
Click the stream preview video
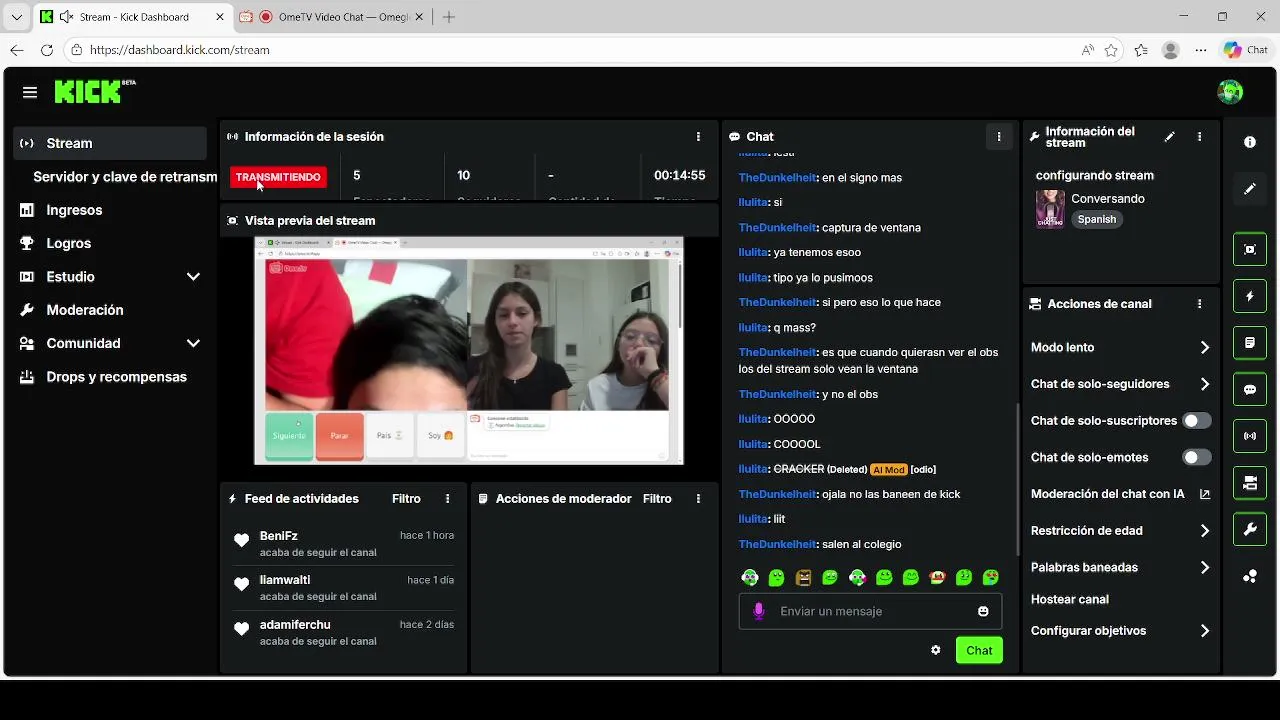tap(468, 351)
